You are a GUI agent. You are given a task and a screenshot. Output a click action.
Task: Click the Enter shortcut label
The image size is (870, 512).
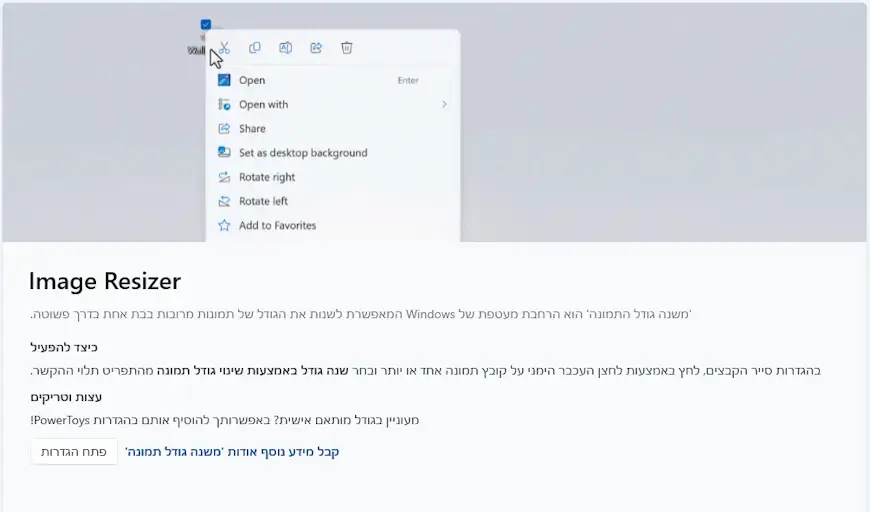click(x=408, y=80)
